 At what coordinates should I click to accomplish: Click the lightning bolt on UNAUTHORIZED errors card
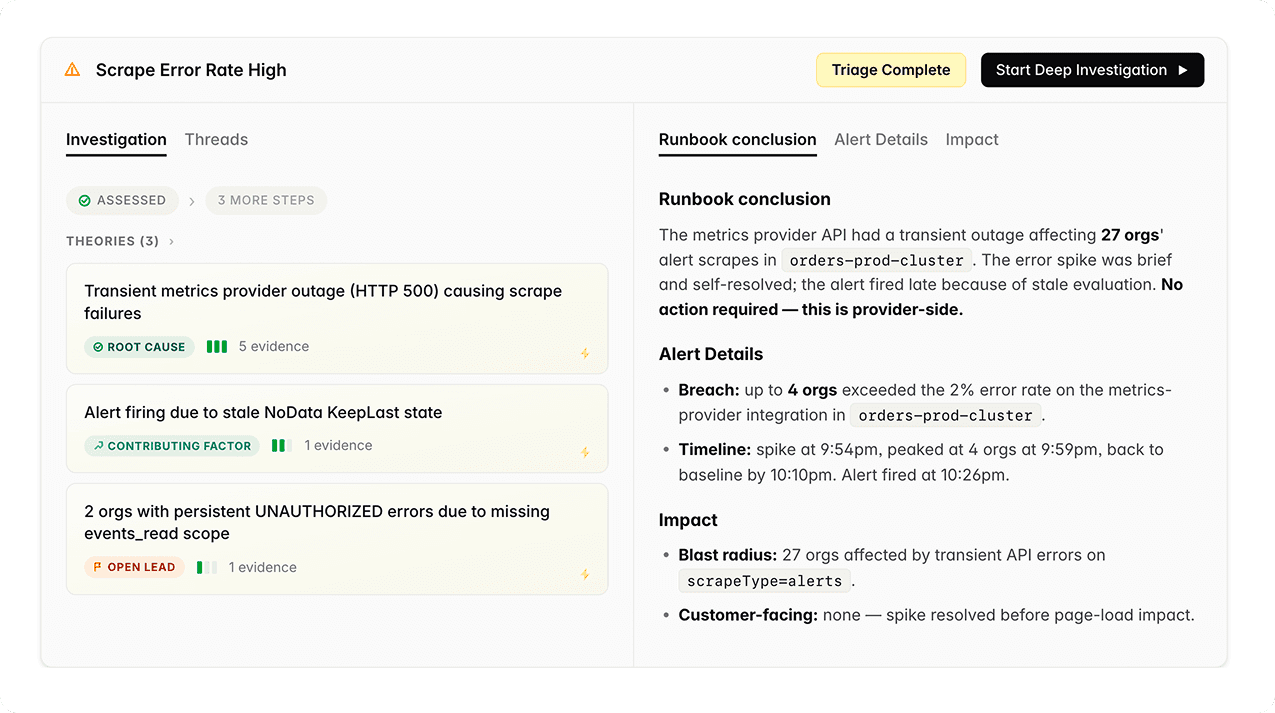coord(585,574)
